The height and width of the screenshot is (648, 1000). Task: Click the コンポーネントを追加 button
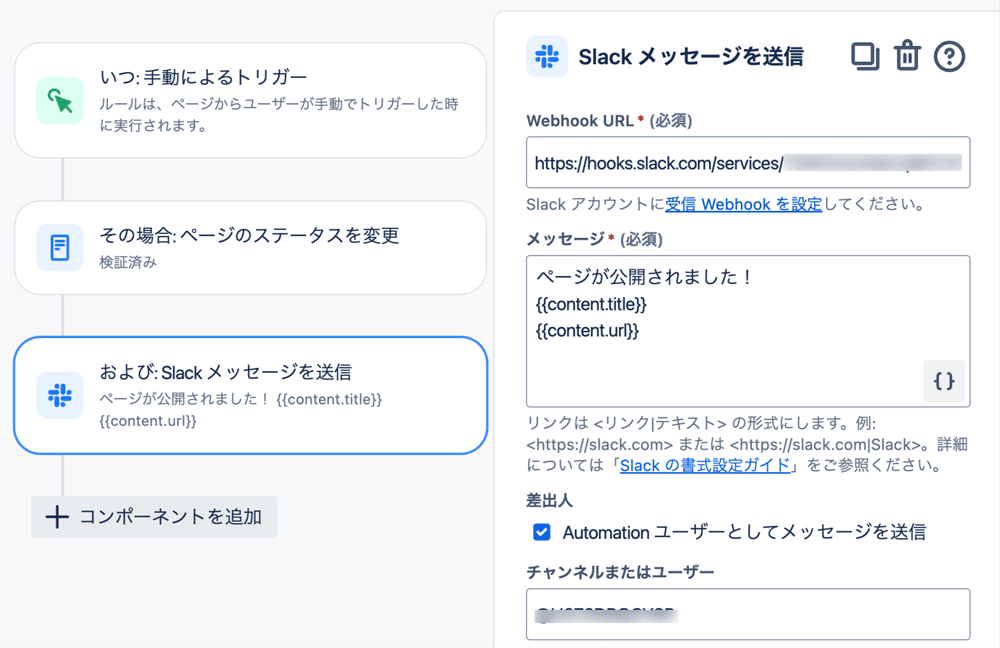point(154,517)
